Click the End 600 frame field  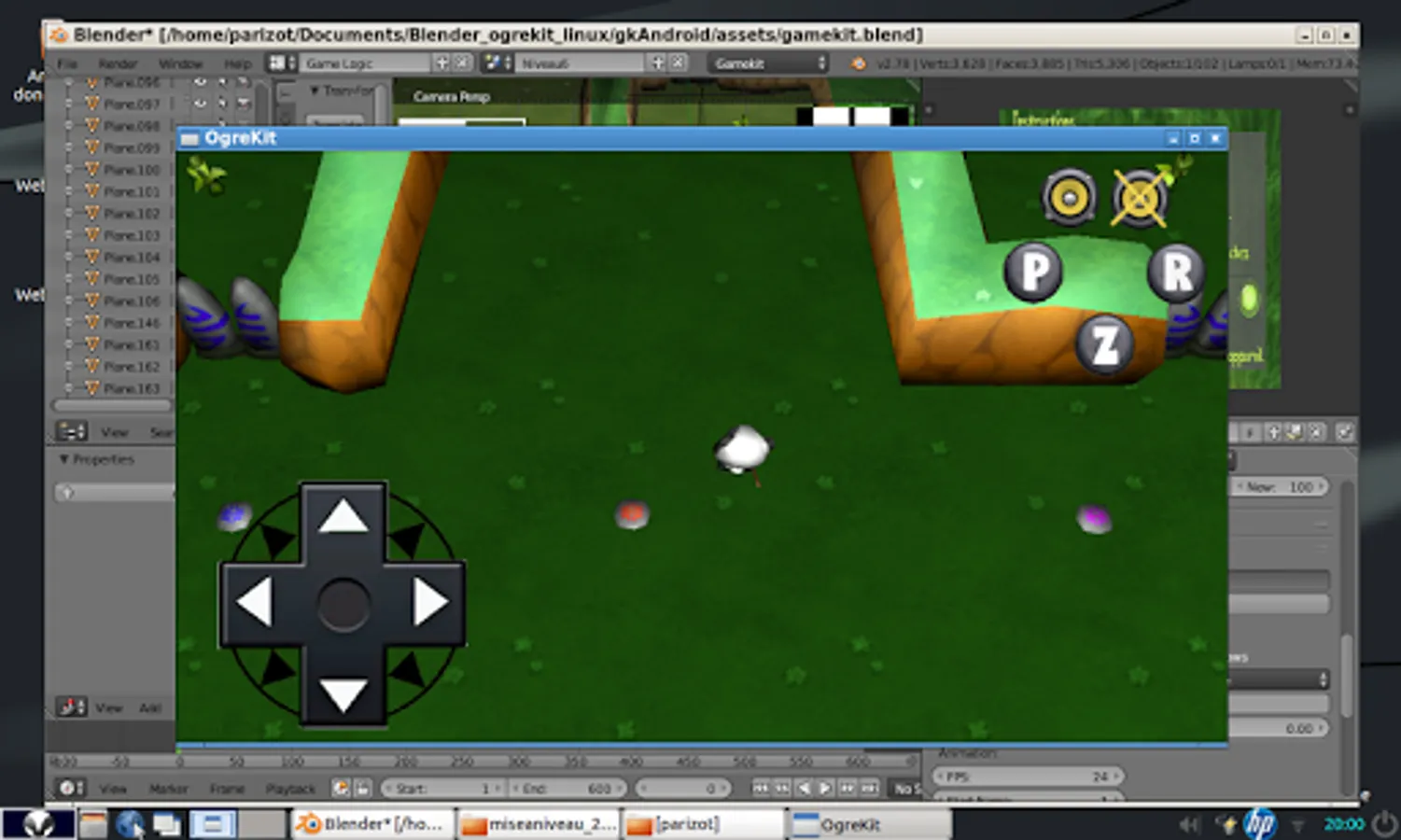click(568, 789)
